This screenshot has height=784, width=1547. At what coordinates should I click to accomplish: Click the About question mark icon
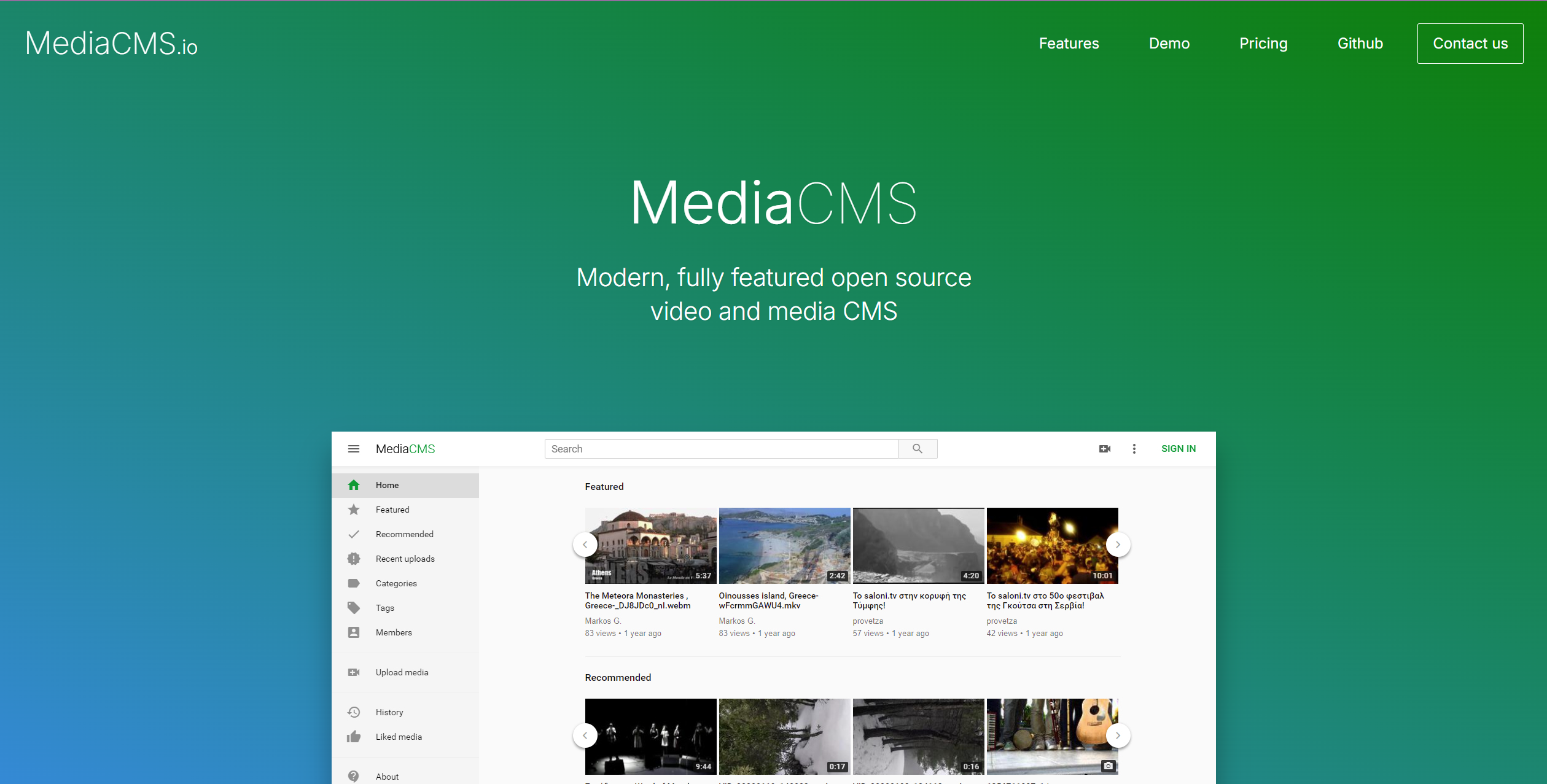[x=354, y=776]
